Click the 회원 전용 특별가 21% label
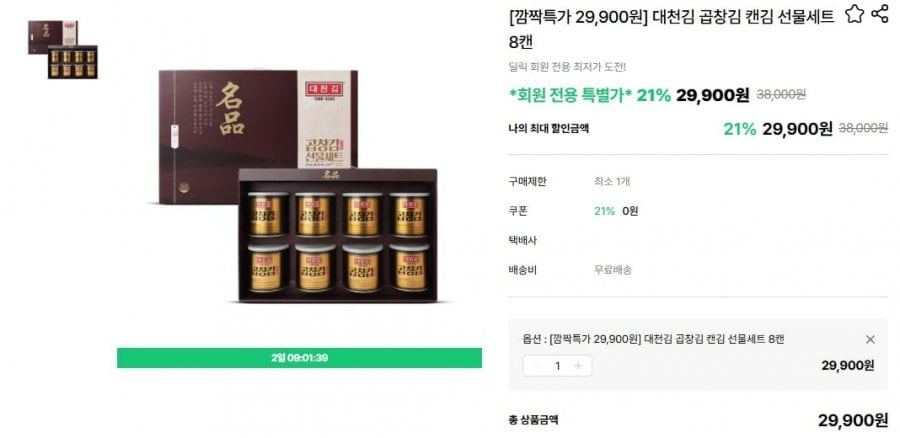 click(590, 95)
